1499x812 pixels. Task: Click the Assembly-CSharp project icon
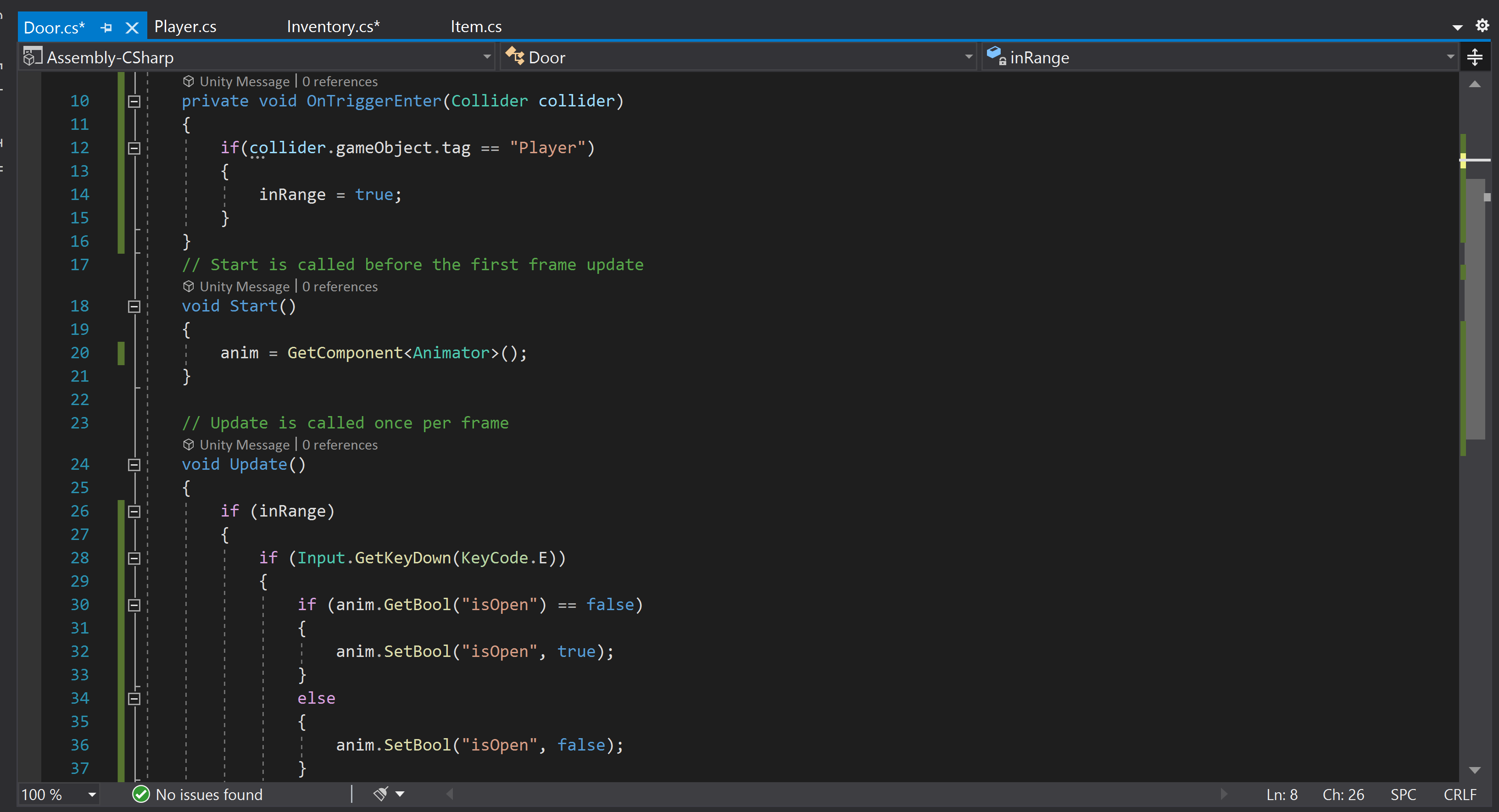[32, 56]
